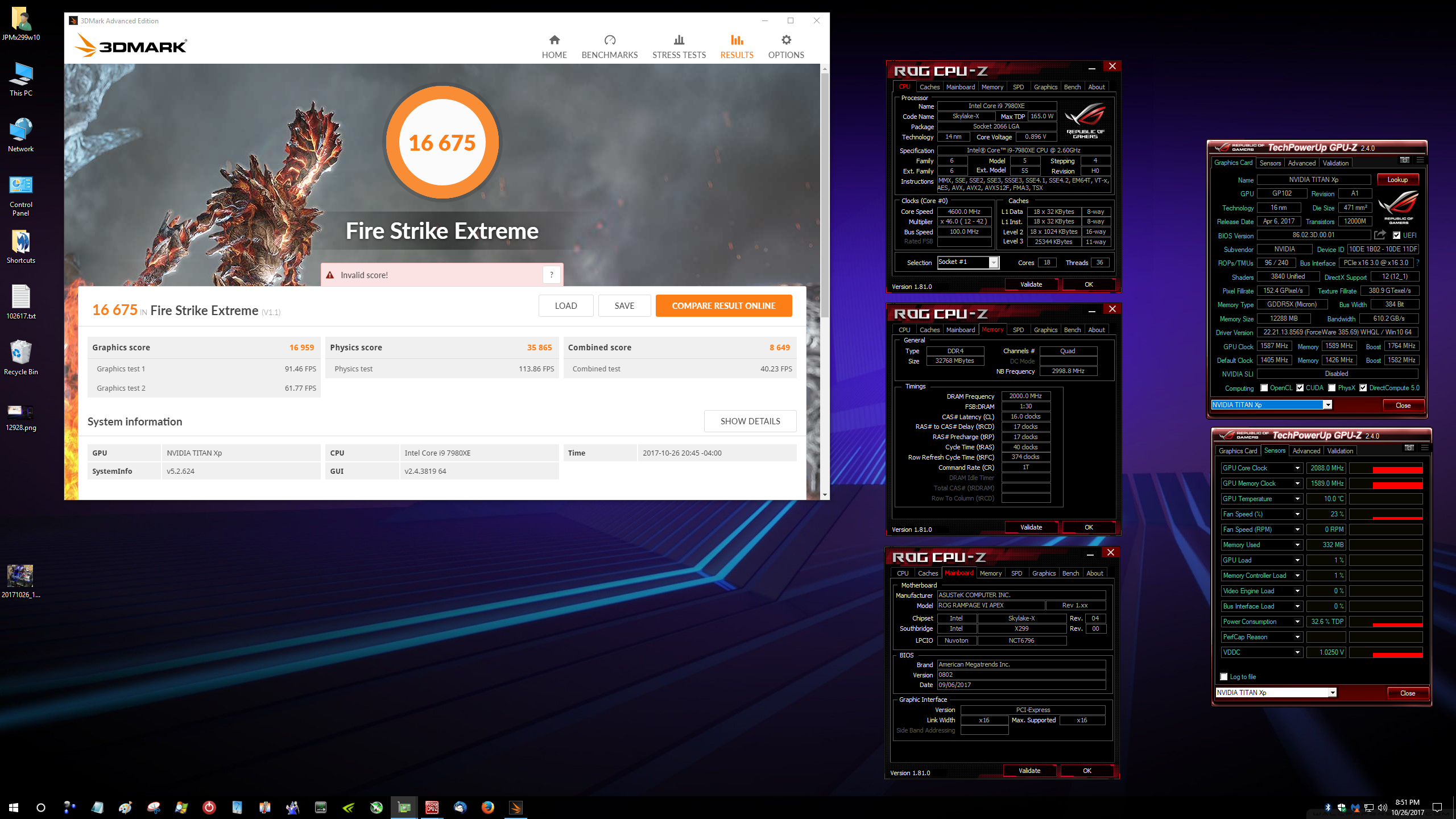Image resolution: width=1456 pixels, height=819 pixels.
Task: Click the 3DMark vertical scrollbar thumb
Action: tap(825, 195)
